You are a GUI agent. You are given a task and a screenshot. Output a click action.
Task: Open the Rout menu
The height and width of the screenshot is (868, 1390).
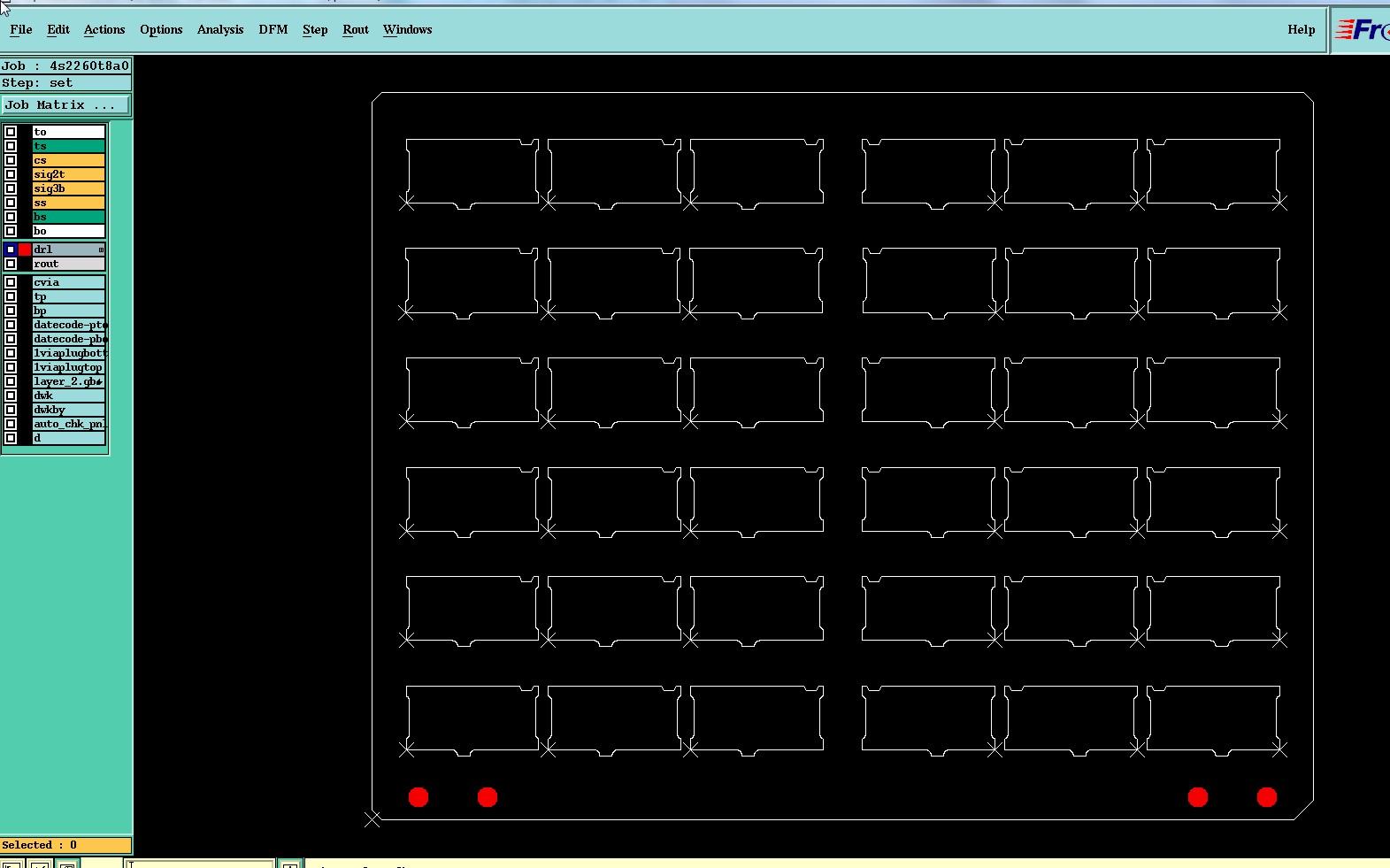click(x=356, y=29)
